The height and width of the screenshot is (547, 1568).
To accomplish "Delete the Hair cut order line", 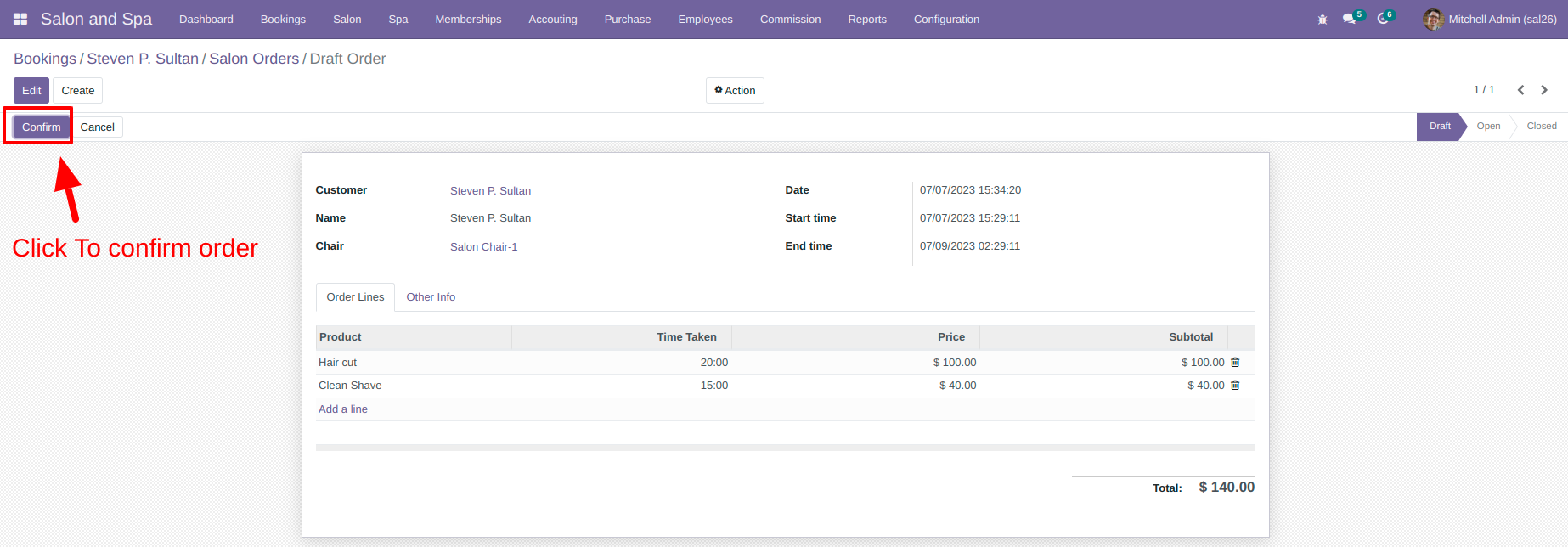I will (1235, 362).
